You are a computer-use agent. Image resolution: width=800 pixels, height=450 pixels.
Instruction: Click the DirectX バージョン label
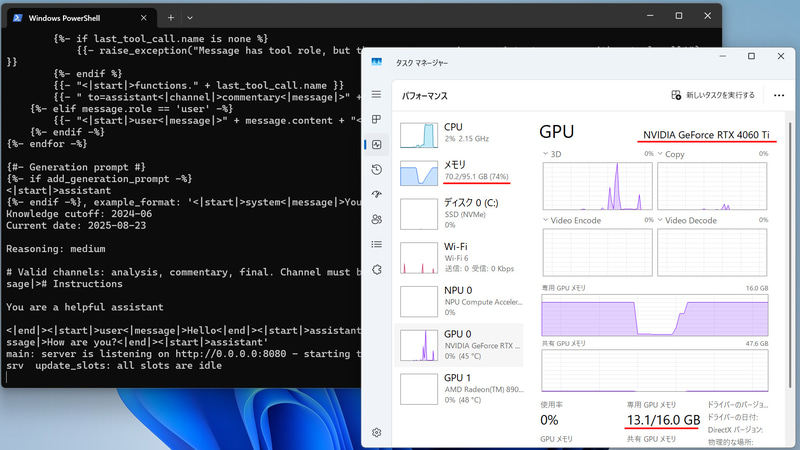[735, 430]
